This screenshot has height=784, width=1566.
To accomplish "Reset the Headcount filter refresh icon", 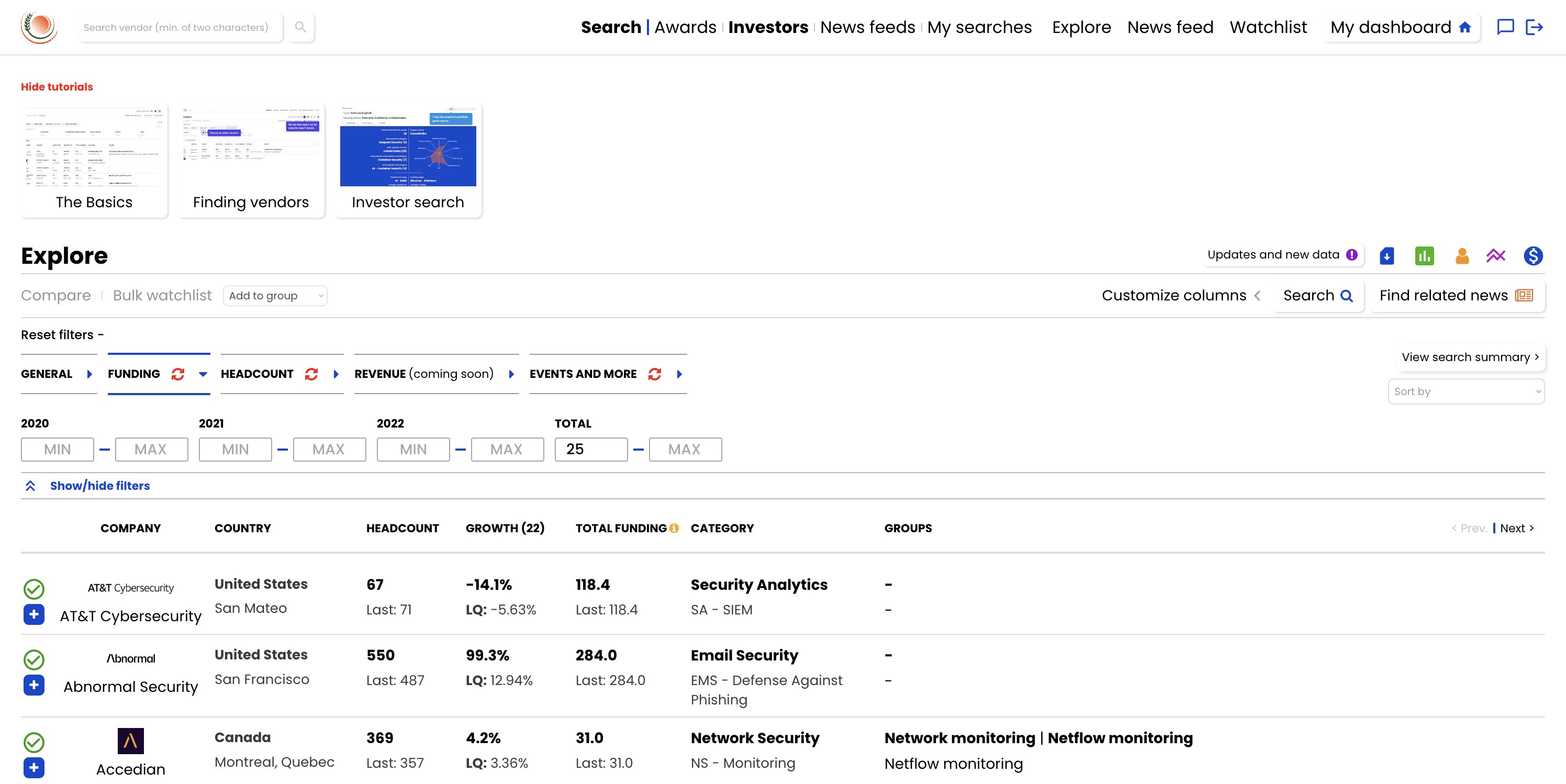I will click(311, 374).
